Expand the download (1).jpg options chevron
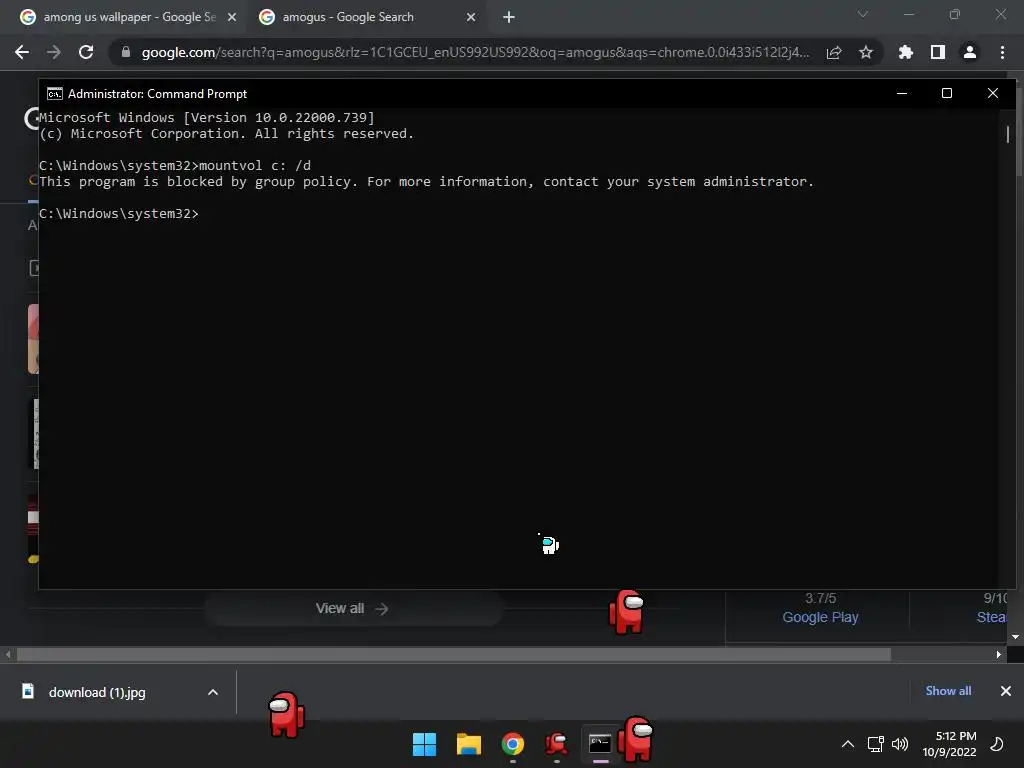Screen dimensions: 1024x768 coord(213,692)
